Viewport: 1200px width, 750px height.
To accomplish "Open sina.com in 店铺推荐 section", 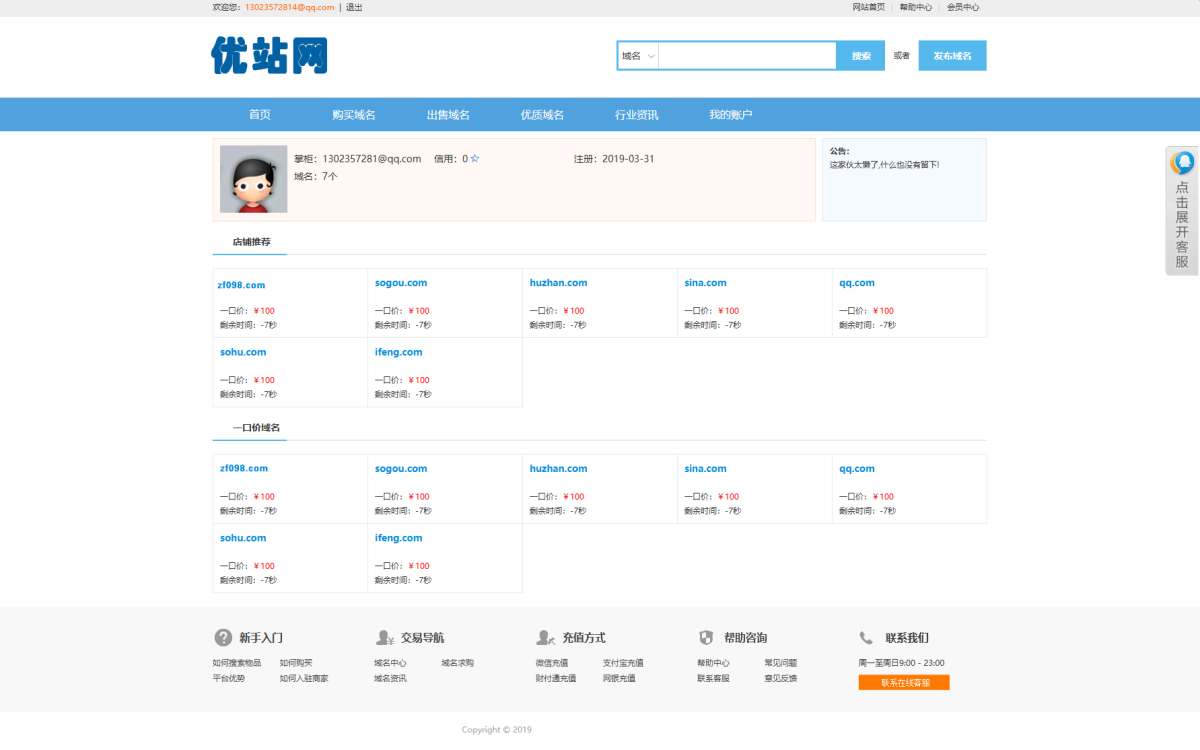I will click(705, 283).
